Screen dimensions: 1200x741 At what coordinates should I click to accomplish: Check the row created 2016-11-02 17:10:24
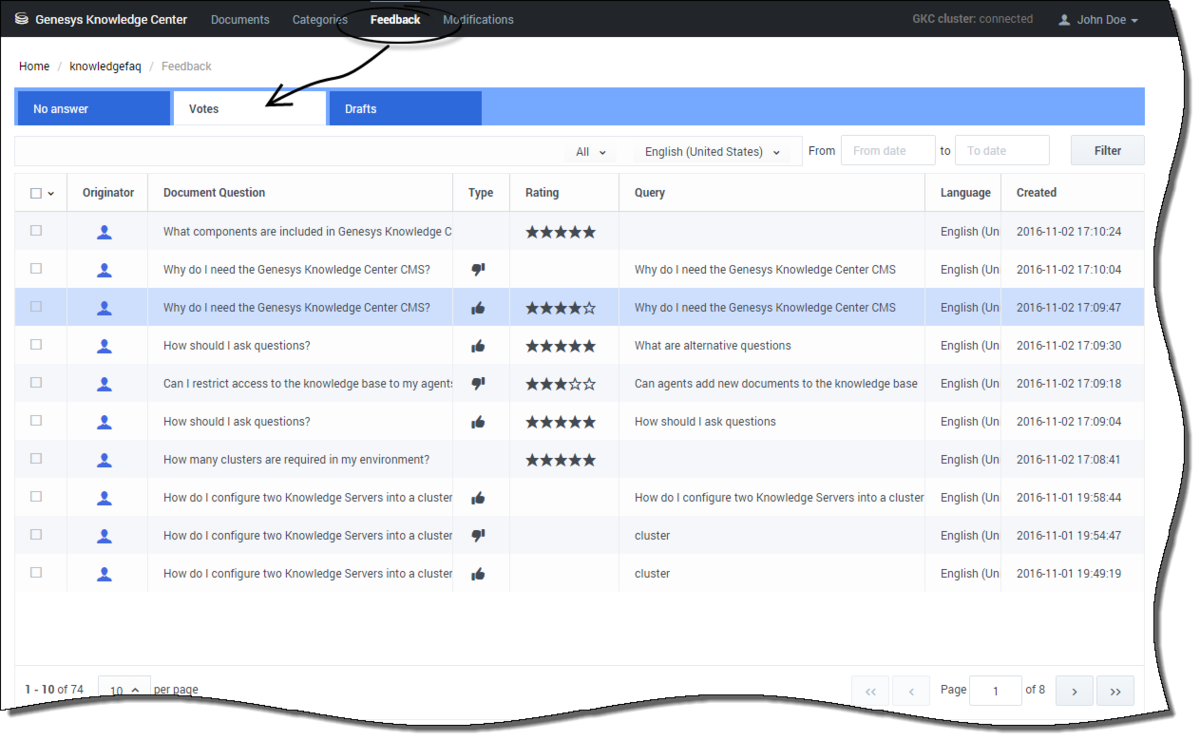pyautogui.click(x=36, y=231)
